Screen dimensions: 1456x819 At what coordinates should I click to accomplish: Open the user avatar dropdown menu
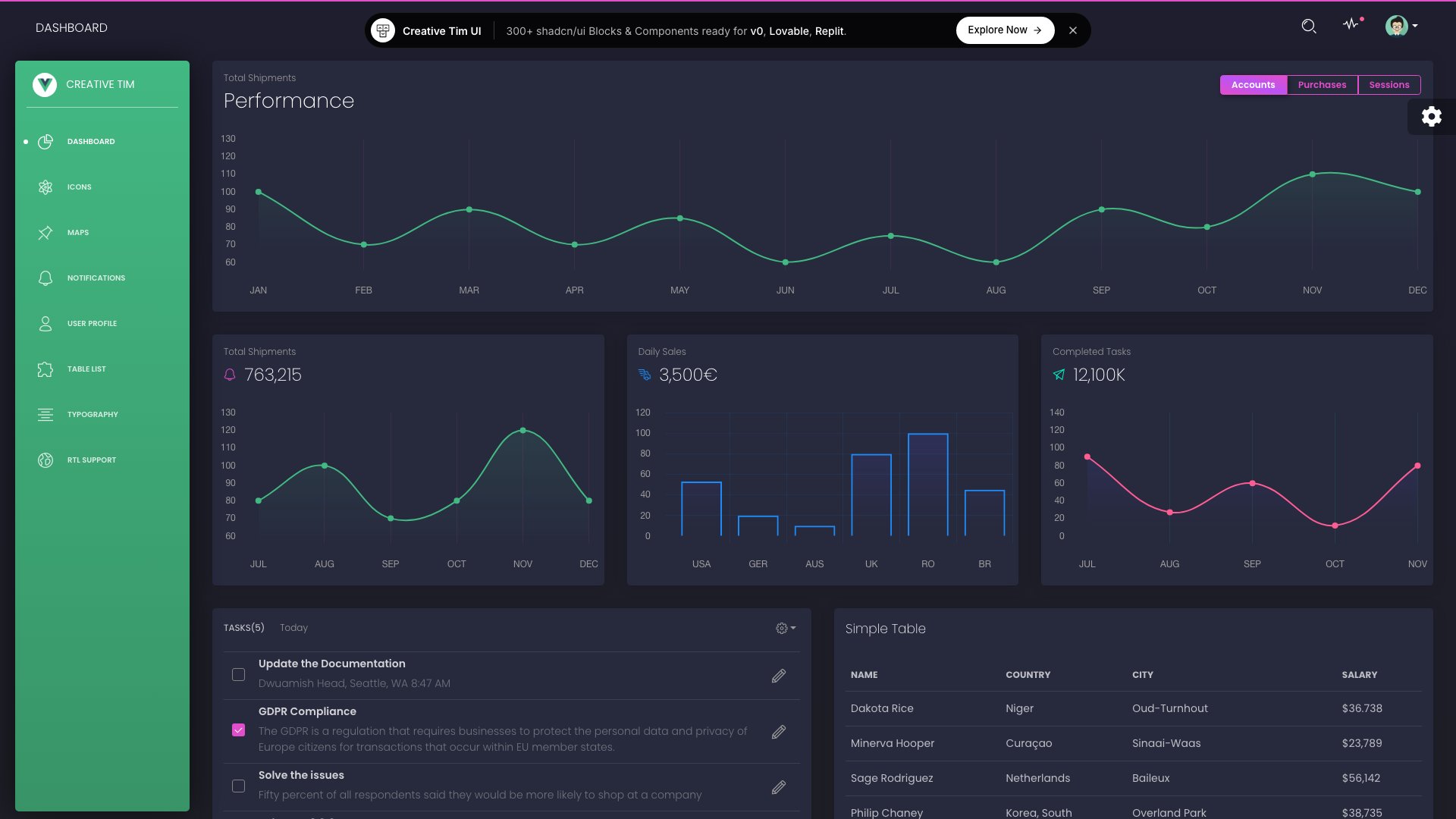pos(1399,25)
